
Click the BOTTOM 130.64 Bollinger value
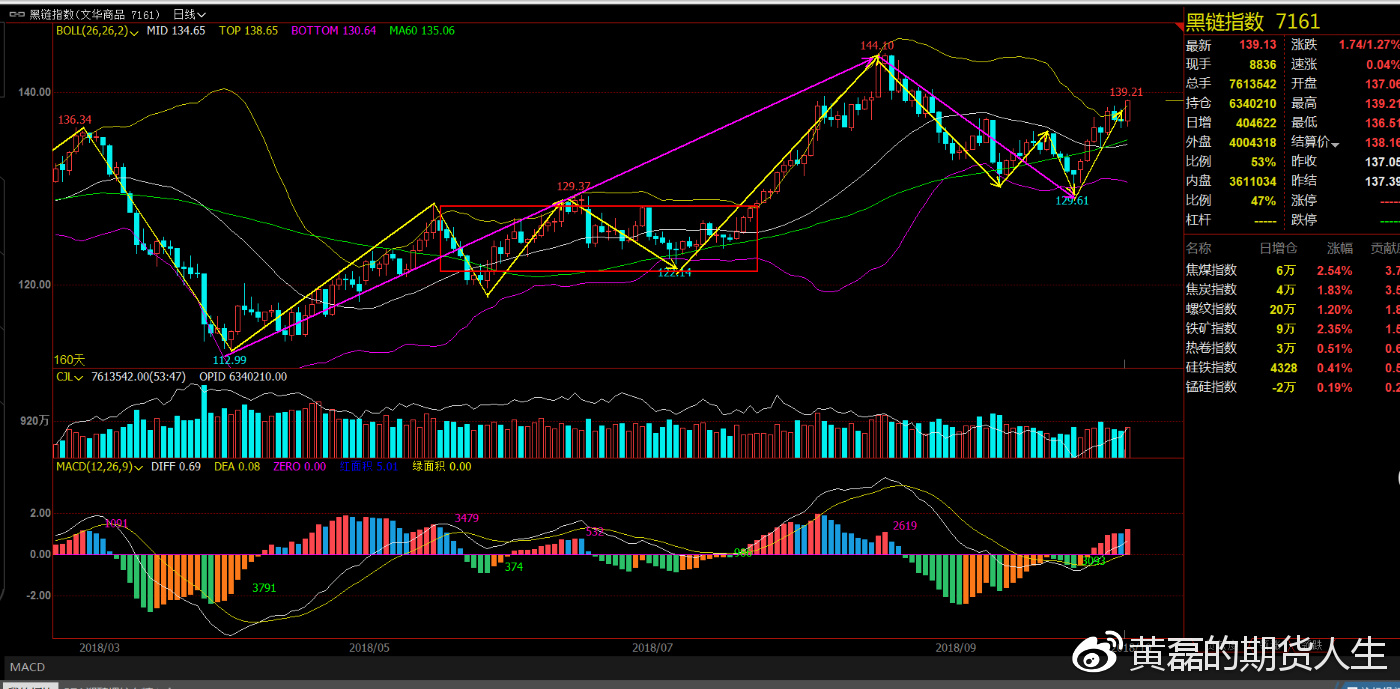coord(334,31)
